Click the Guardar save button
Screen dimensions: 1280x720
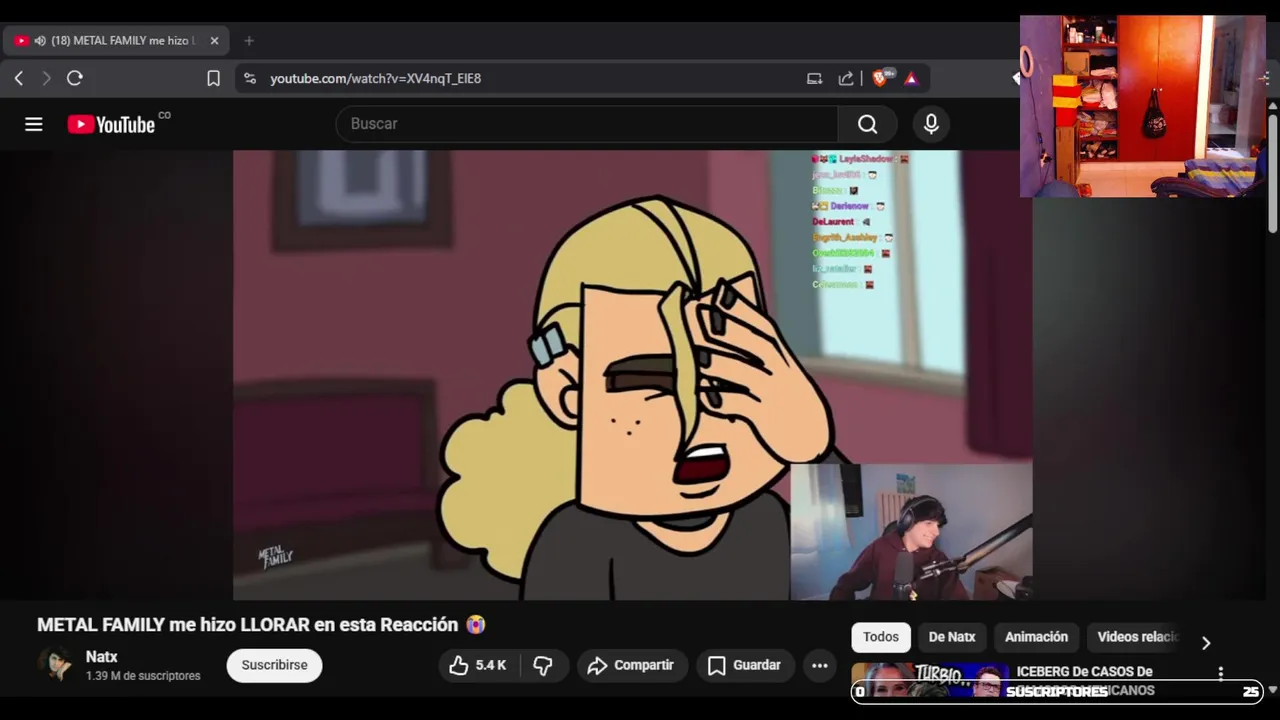tap(745, 665)
